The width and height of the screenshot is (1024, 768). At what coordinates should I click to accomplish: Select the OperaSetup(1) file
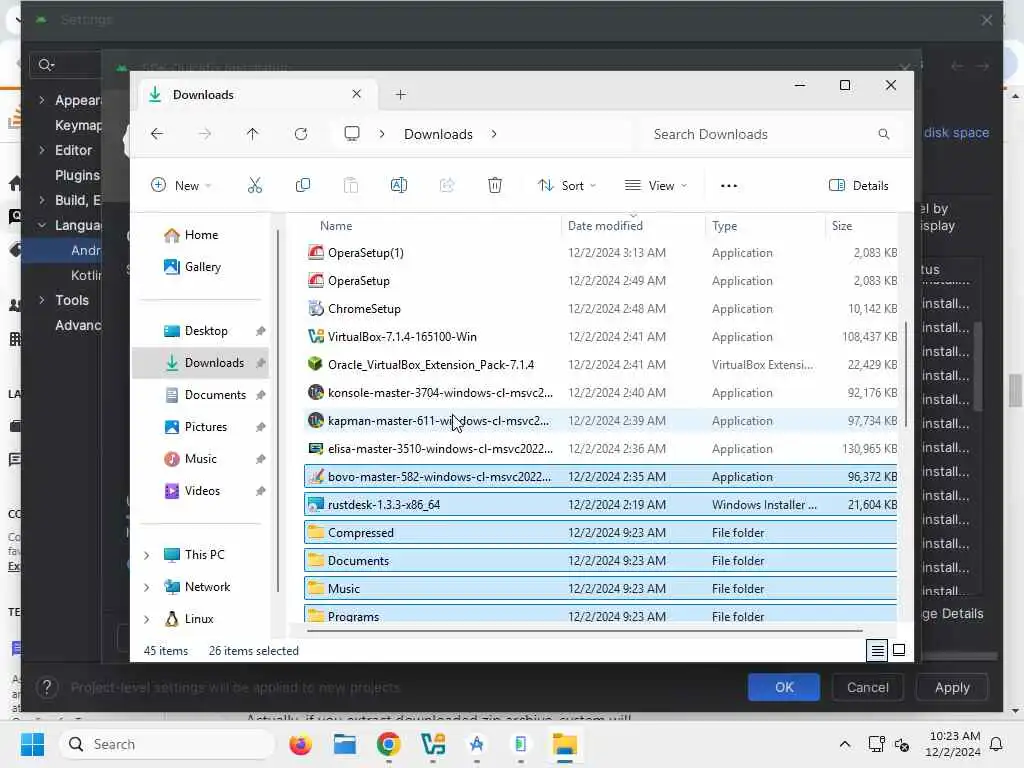click(x=601, y=253)
